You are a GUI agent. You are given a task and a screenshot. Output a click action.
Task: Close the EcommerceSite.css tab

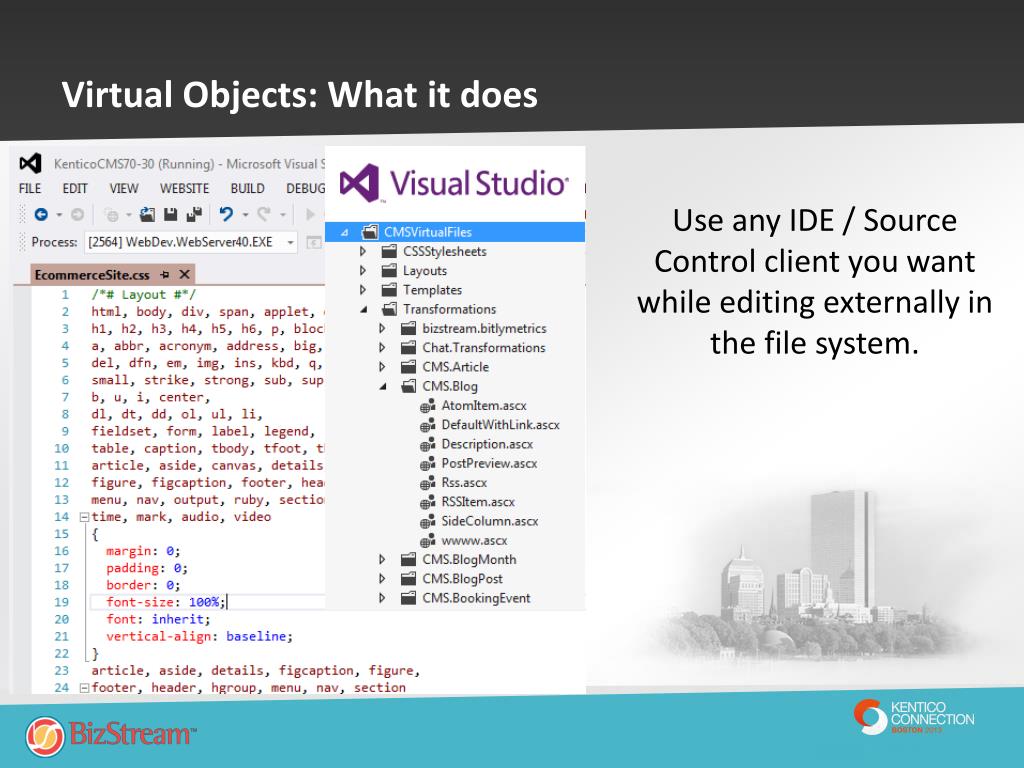click(x=185, y=275)
